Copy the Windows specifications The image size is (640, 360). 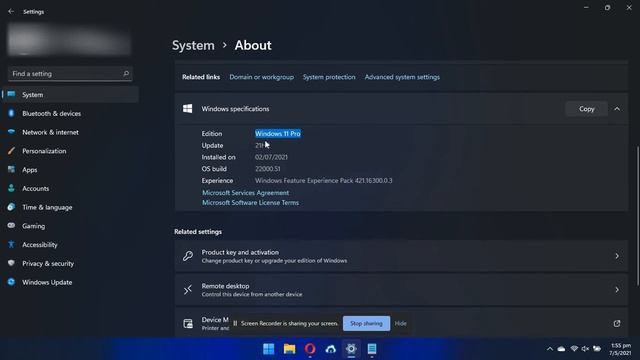[587, 109]
